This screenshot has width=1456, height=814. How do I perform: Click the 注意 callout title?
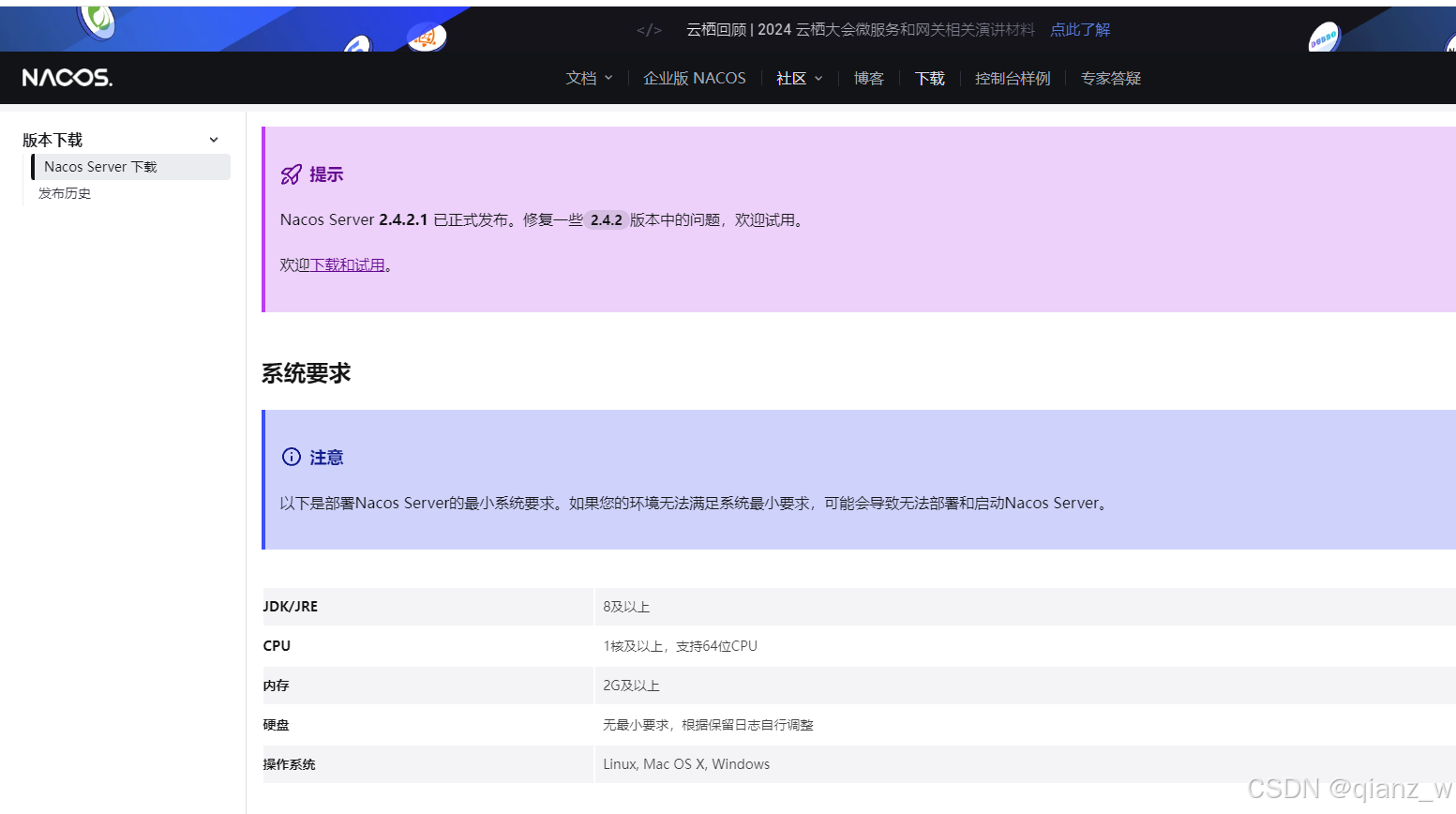coord(326,457)
